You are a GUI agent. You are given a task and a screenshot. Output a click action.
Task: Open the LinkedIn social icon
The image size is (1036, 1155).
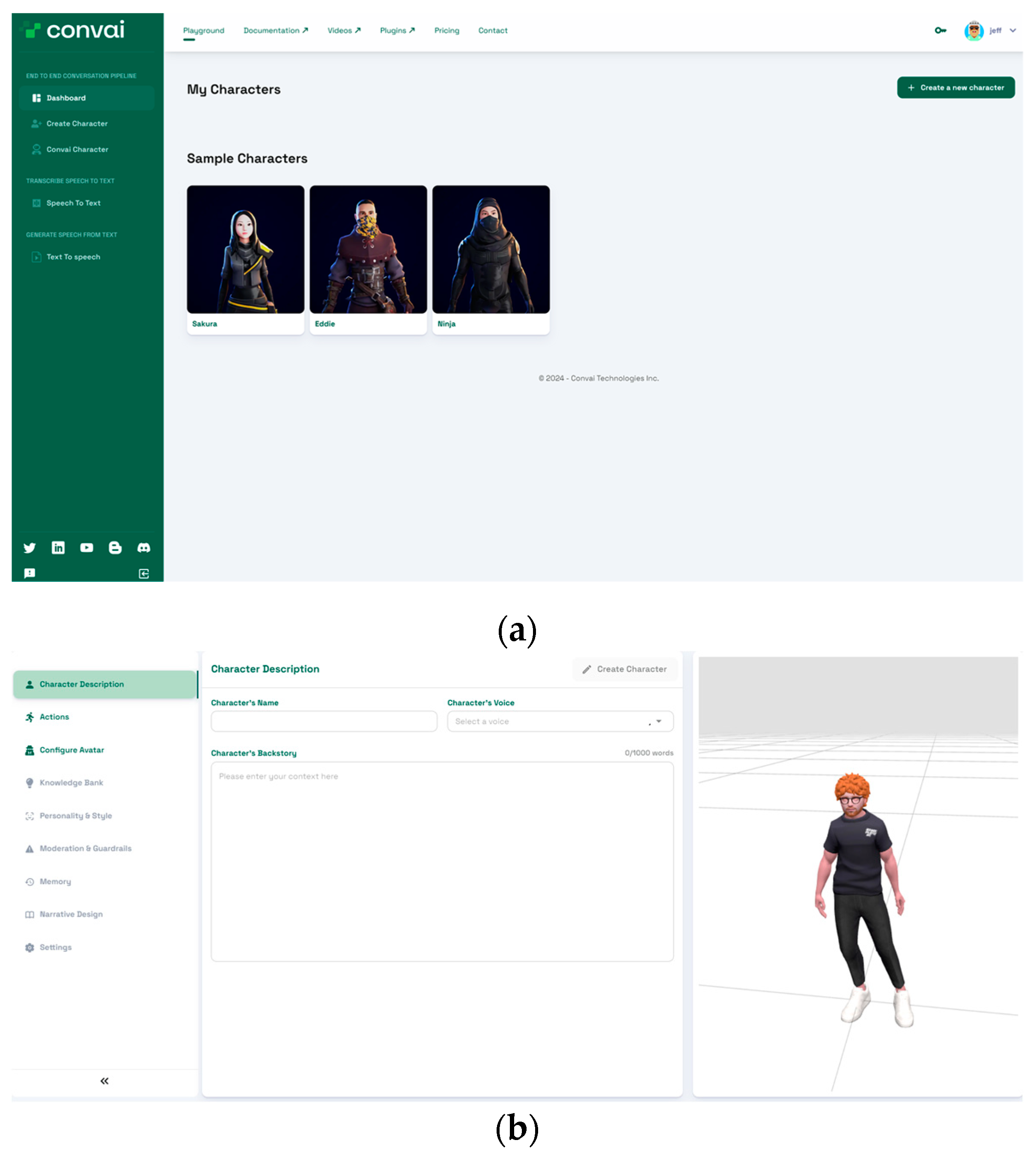(x=58, y=548)
